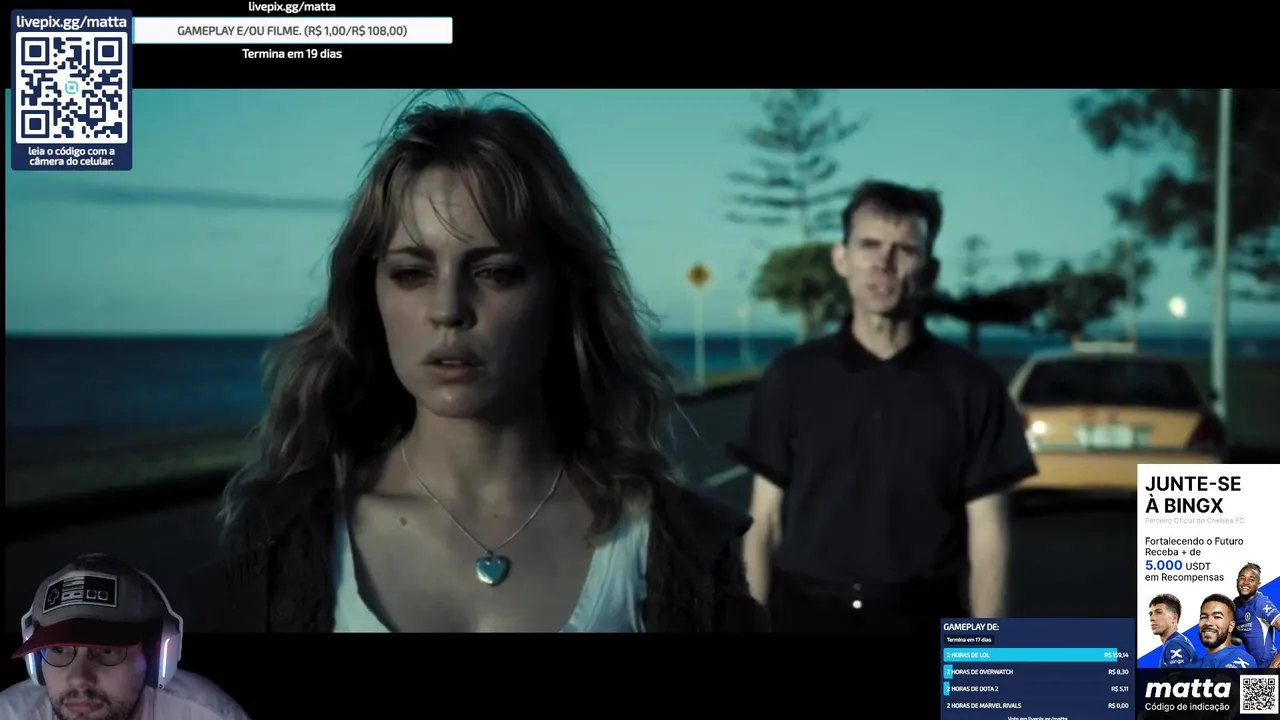Click the '2 HORAS DE OVERWATCH' poll row

click(1037, 672)
